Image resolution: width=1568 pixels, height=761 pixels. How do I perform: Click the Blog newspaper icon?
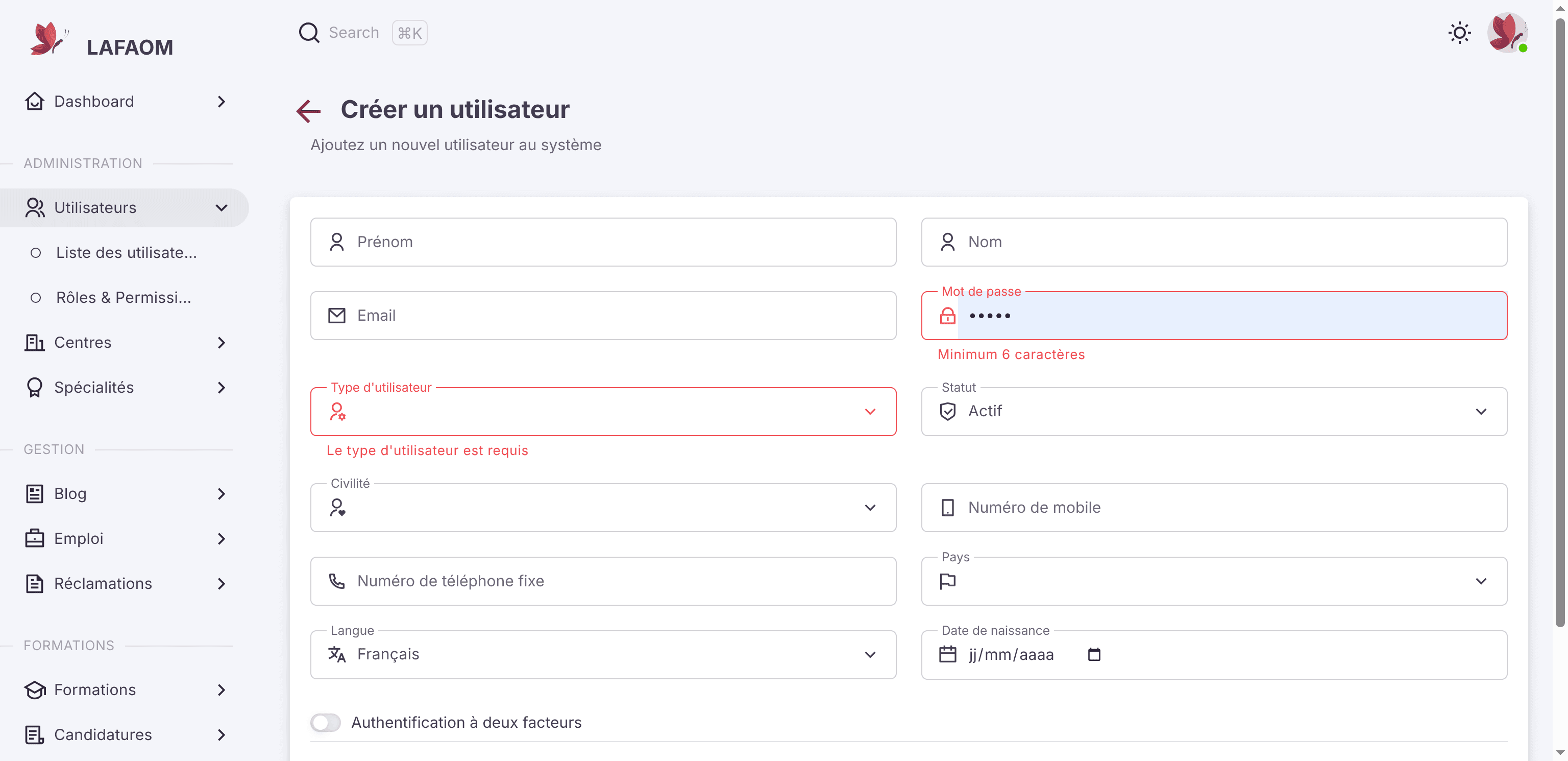(x=35, y=494)
